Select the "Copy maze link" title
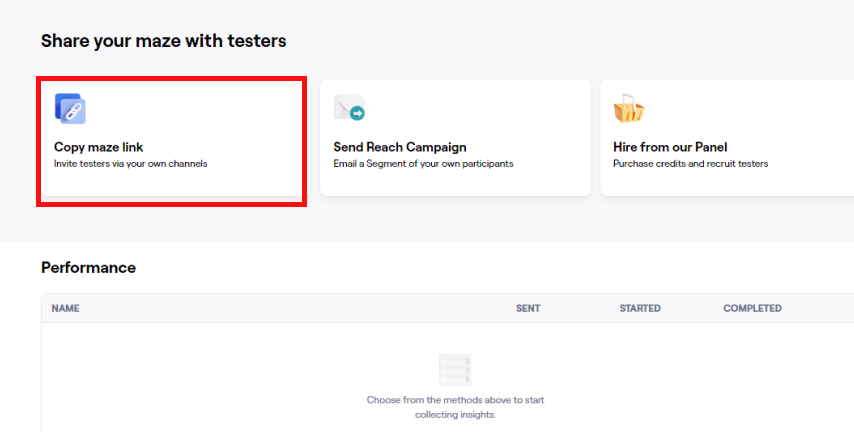854x432 pixels. (99, 147)
